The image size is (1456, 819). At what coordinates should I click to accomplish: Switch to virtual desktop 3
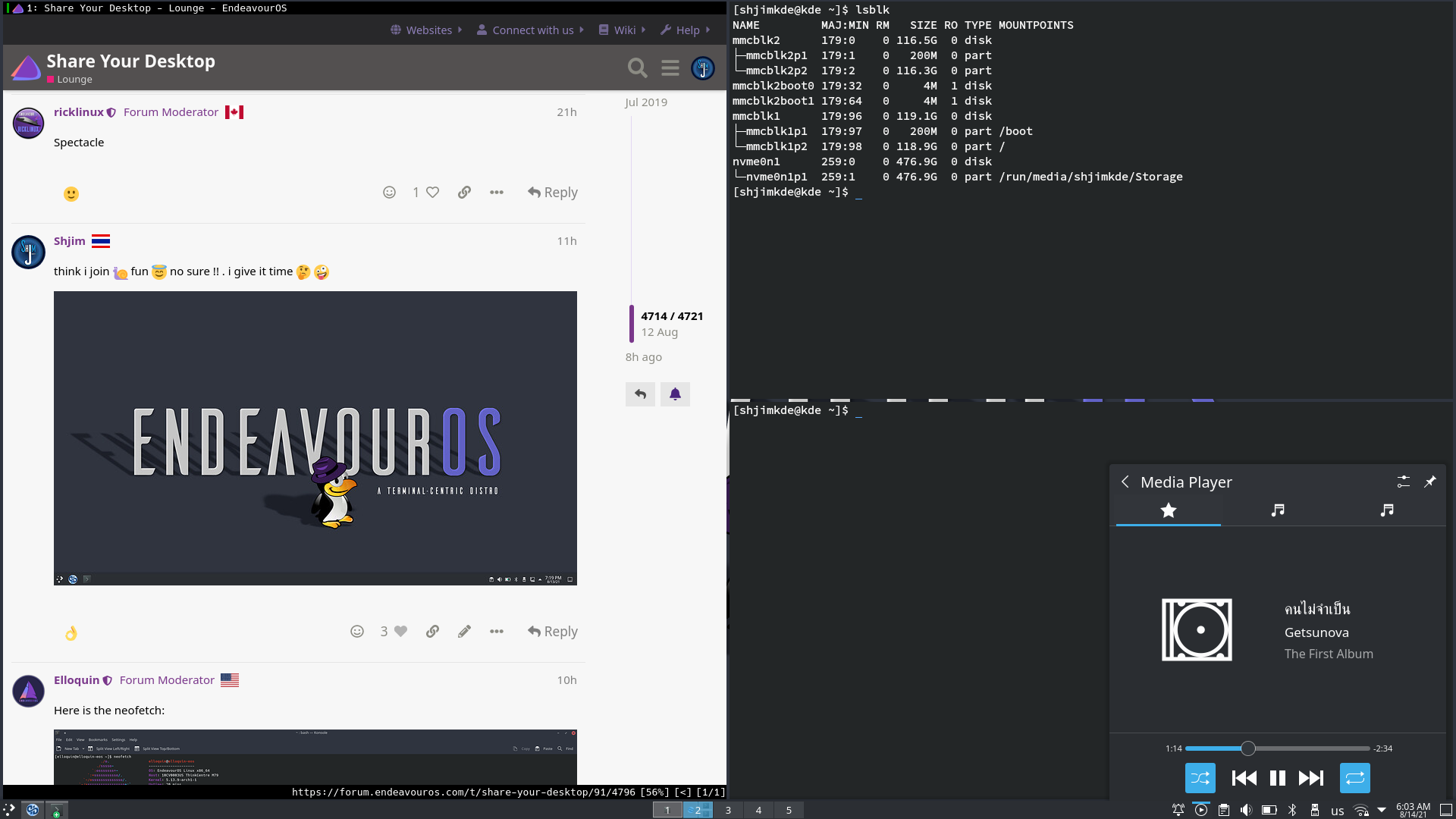point(728,810)
